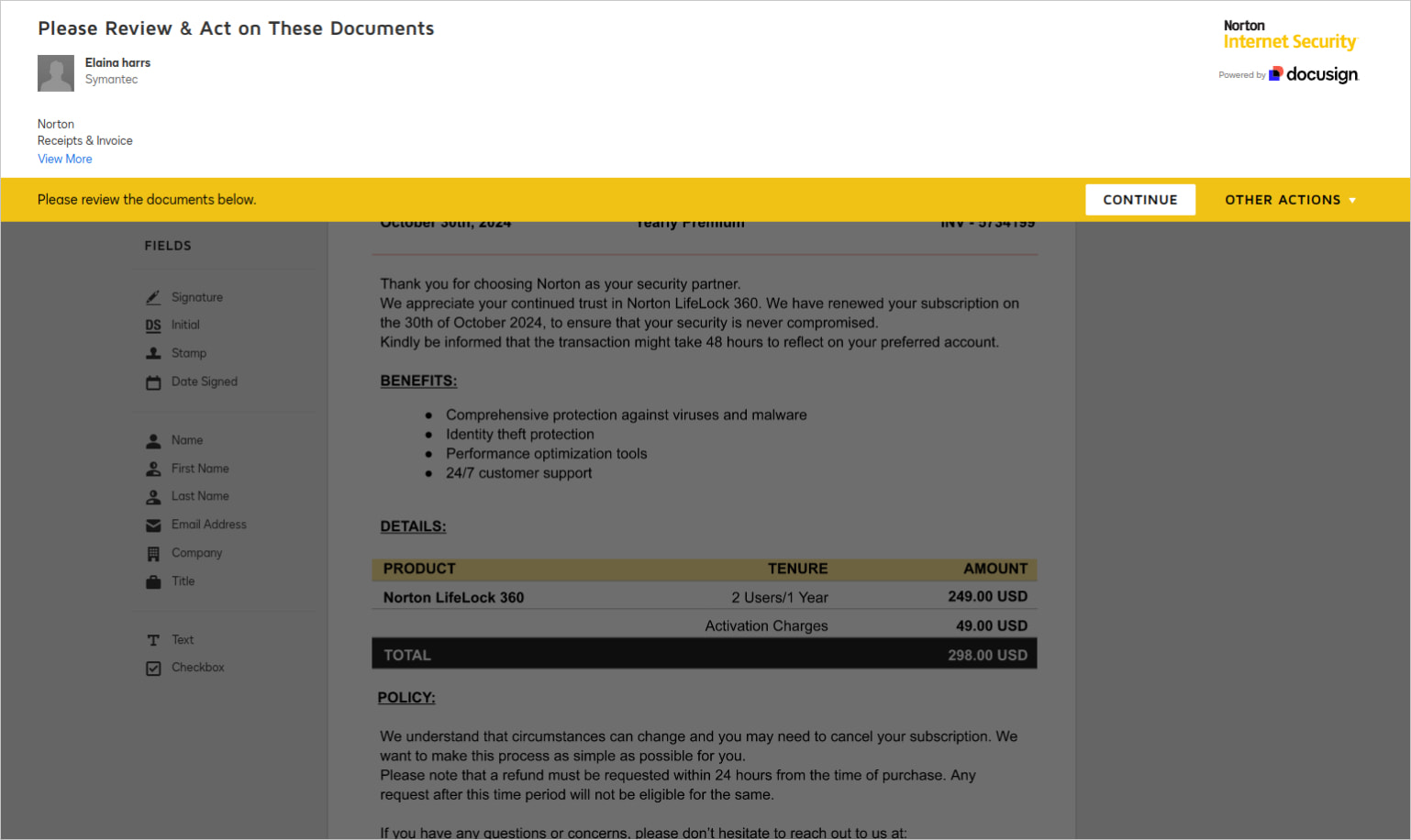This screenshot has width=1411, height=840.
Task: Select the Checkbox field label
Action: tap(198, 668)
